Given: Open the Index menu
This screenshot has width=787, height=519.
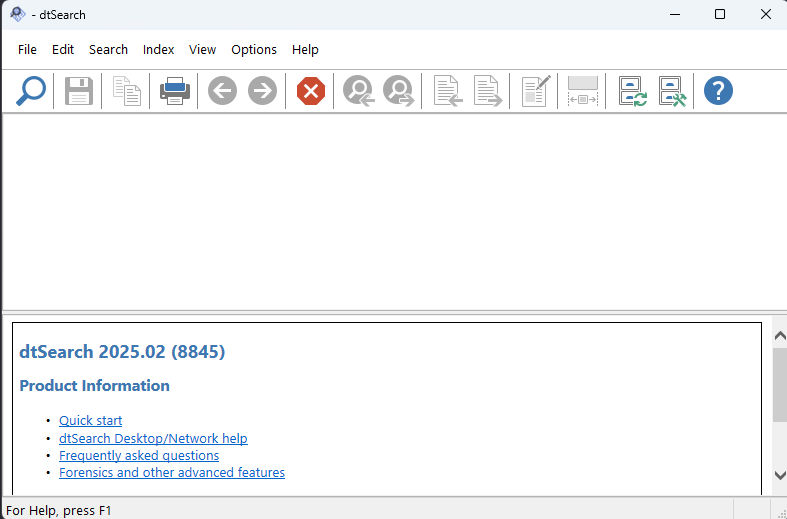Looking at the screenshot, I should 159,50.
